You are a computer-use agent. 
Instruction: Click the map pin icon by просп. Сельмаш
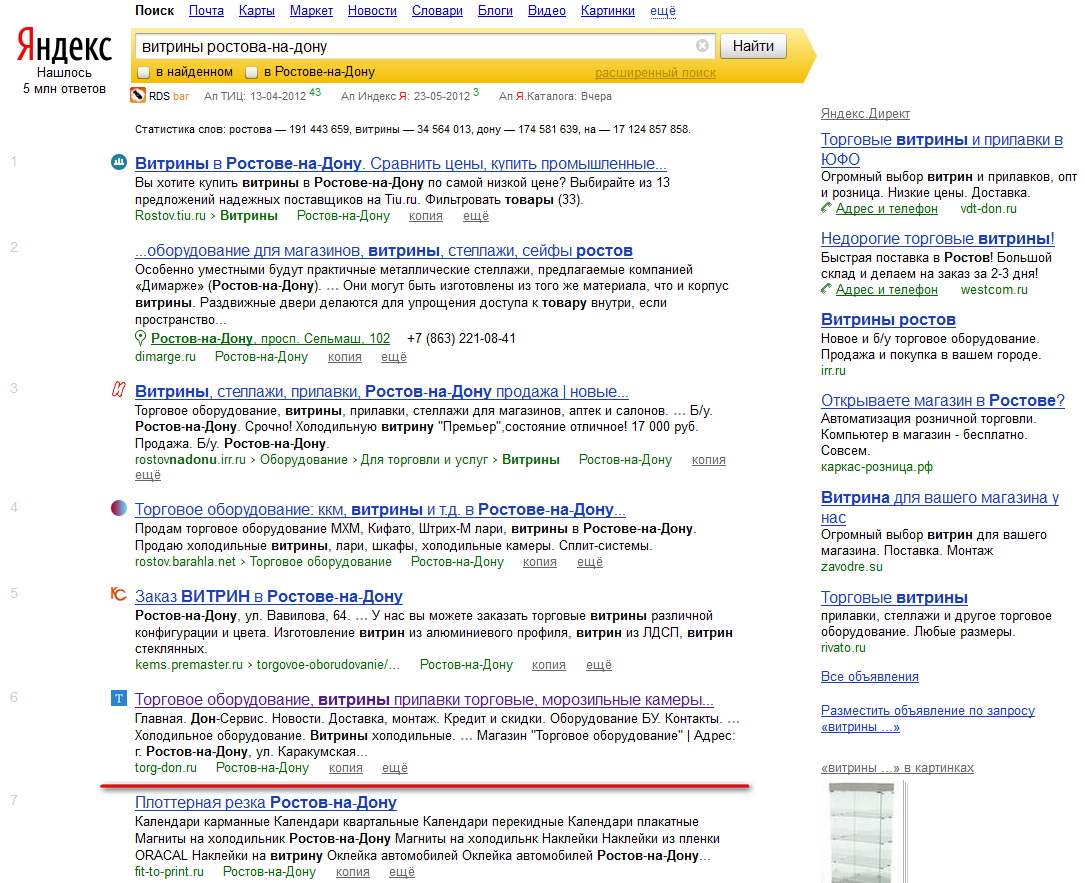pos(140,338)
